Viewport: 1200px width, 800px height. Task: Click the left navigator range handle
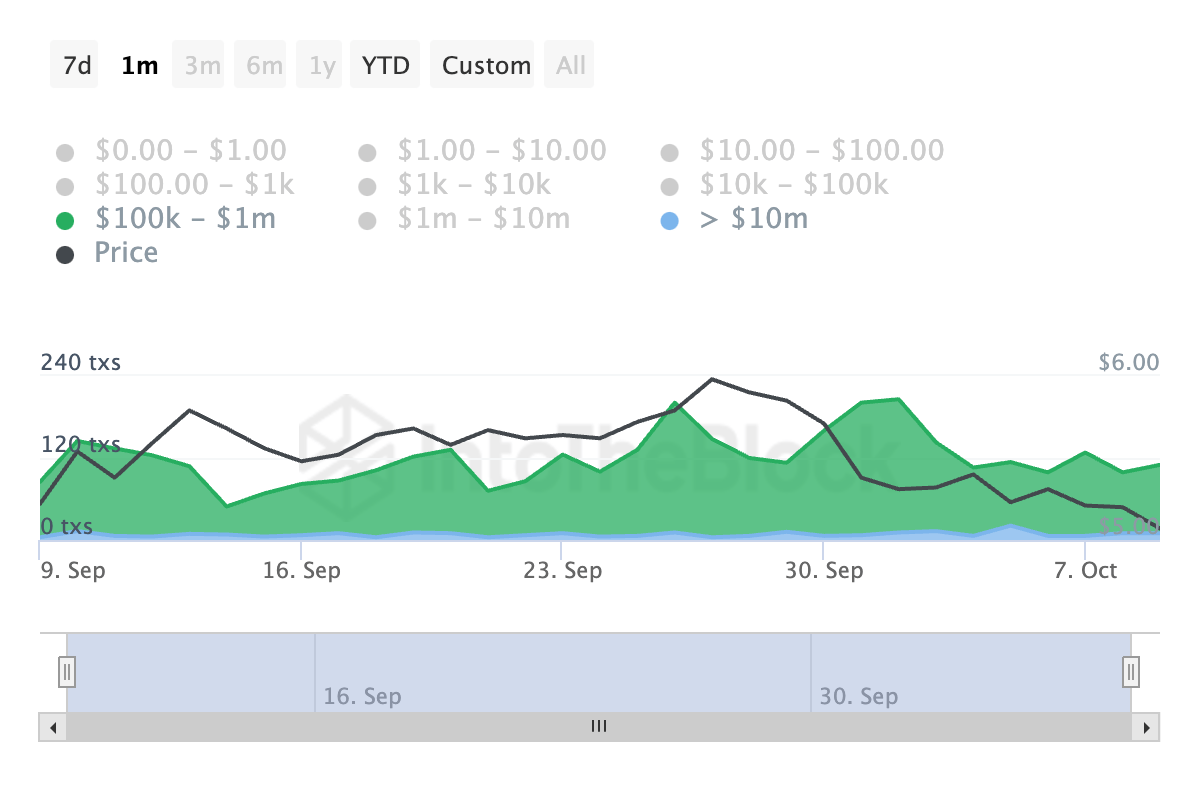point(67,670)
